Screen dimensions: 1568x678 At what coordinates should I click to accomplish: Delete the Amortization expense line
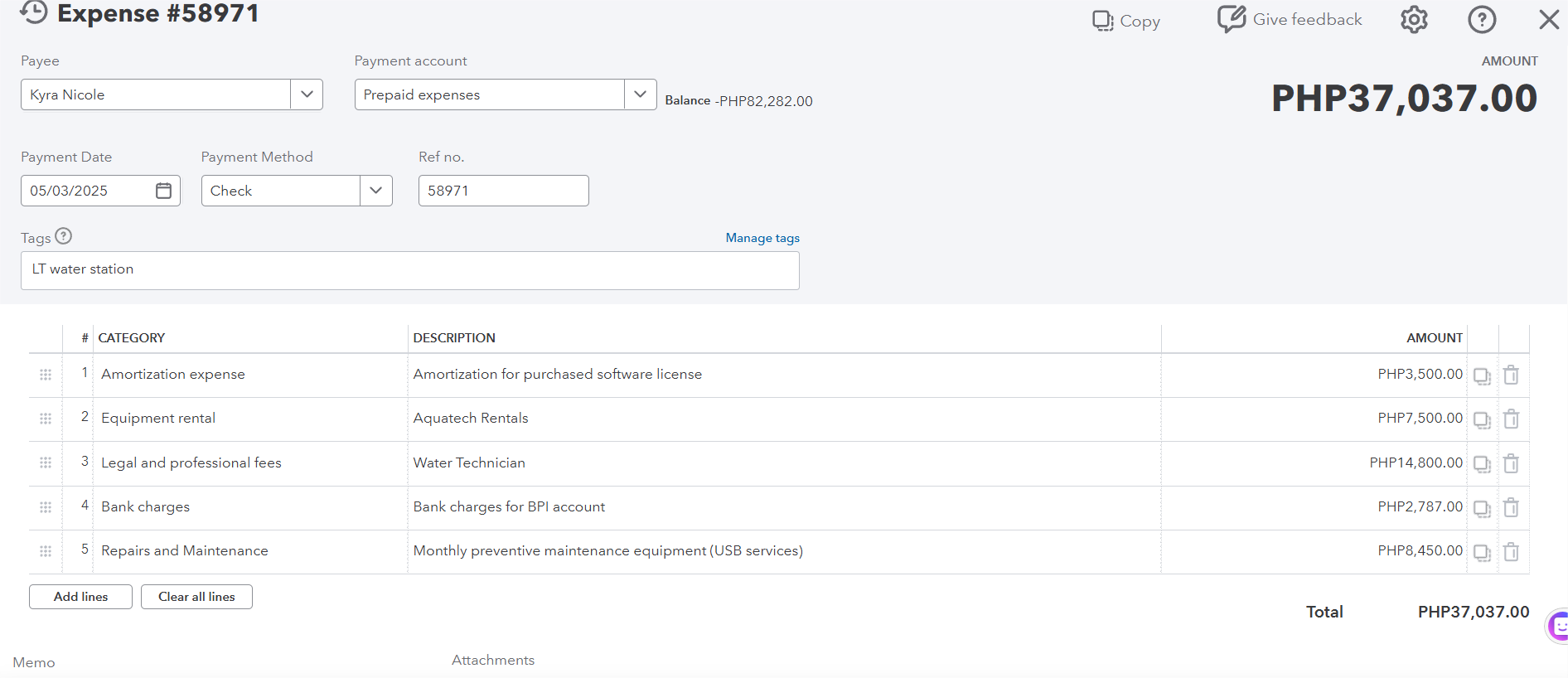click(1511, 375)
